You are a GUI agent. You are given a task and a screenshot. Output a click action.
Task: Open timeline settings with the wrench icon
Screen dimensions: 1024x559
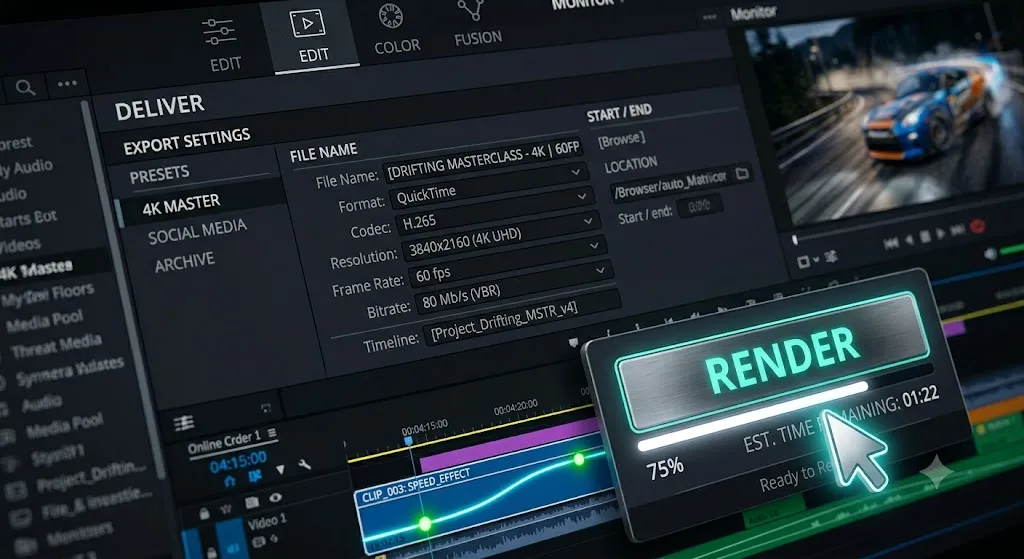pyautogui.click(x=304, y=464)
